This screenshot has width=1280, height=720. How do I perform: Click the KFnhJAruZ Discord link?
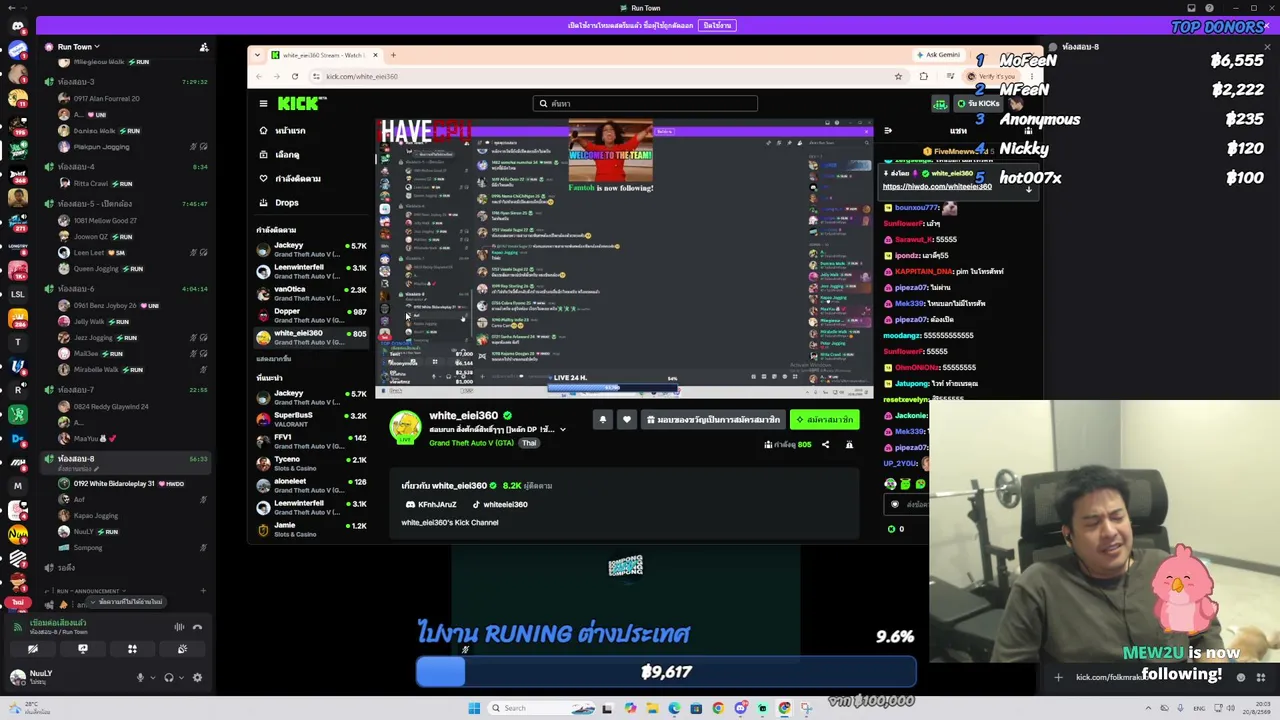[x=431, y=505]
